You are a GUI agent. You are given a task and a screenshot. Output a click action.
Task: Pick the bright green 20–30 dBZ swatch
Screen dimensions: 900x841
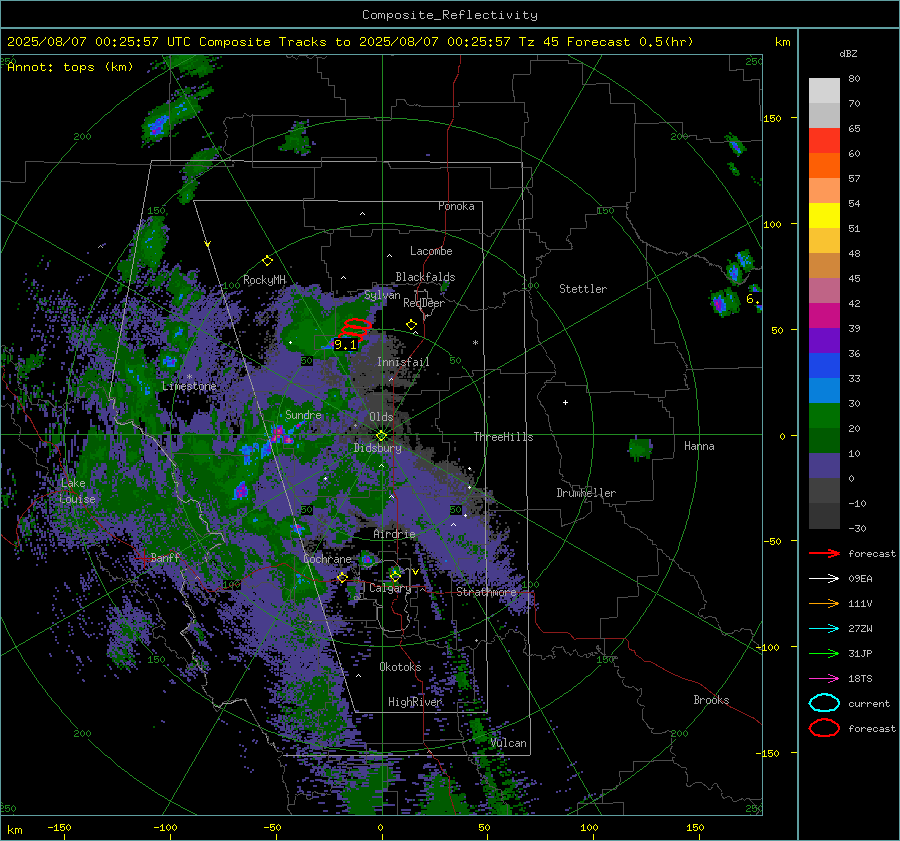click(x=824, y=416)
